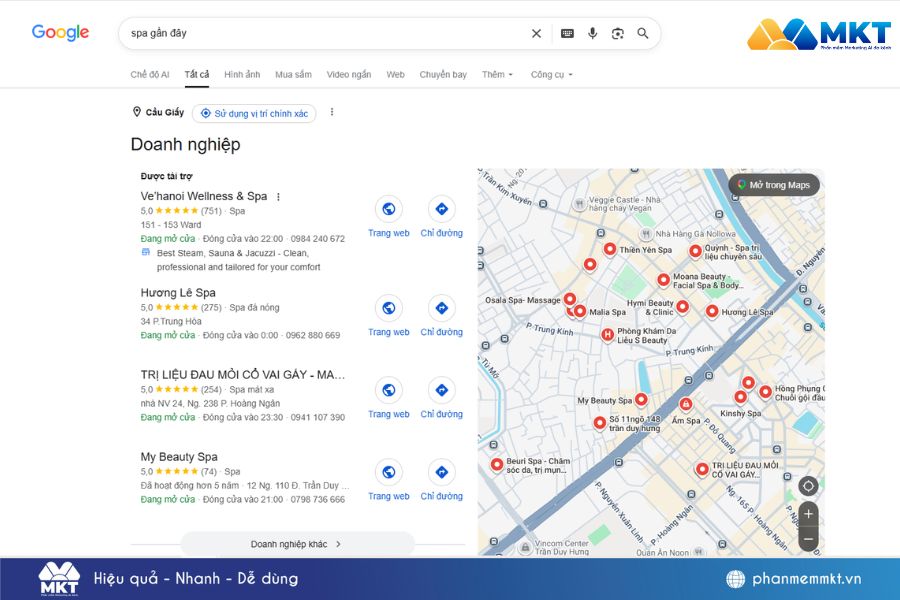Open the Ve'hanoi Wellness & Spa listing title

point(204,196)
